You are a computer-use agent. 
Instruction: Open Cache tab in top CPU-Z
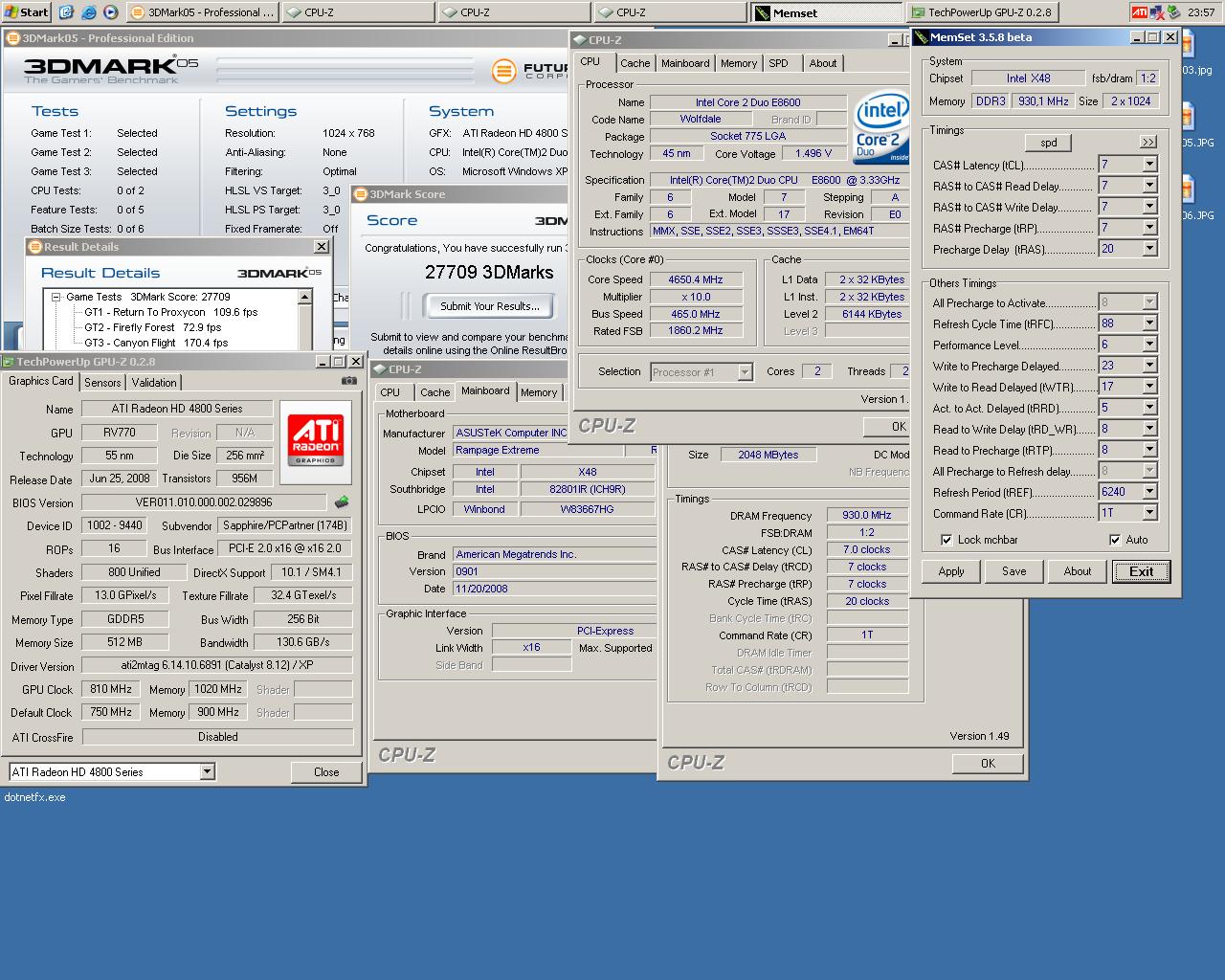(x=635, y=63)
